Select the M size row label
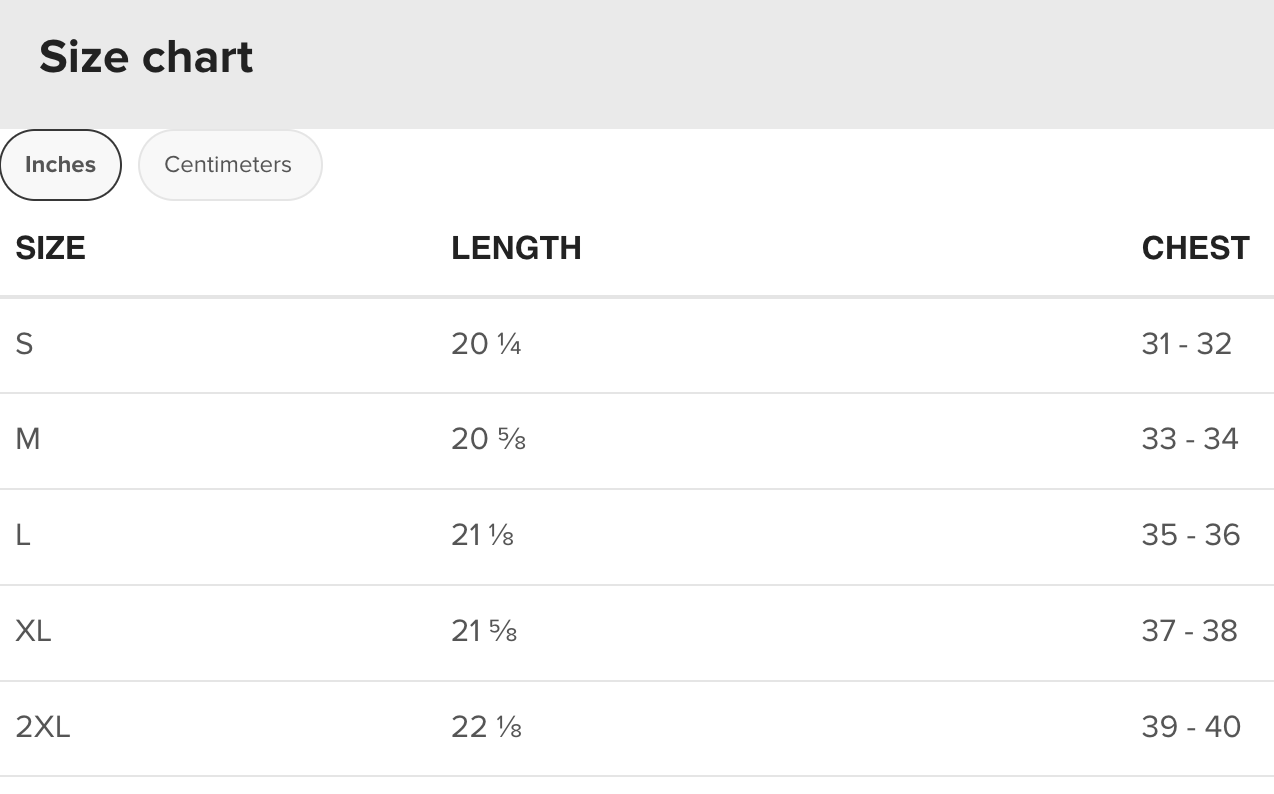 pos(28,439)
